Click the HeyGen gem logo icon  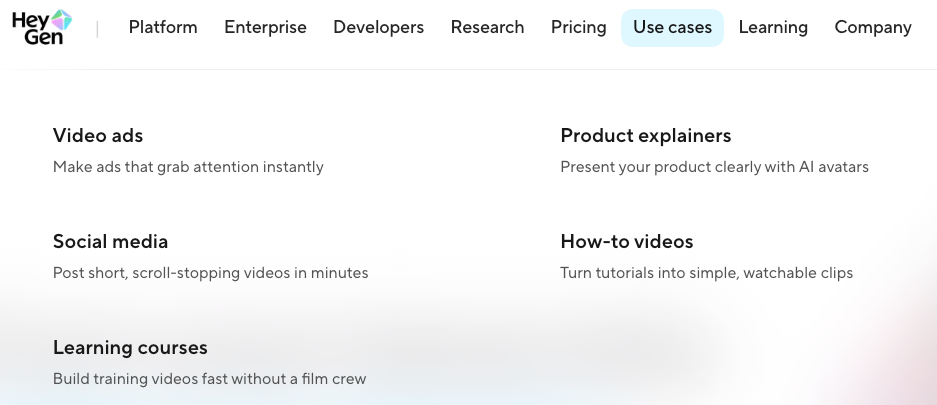tap(61, 21)
